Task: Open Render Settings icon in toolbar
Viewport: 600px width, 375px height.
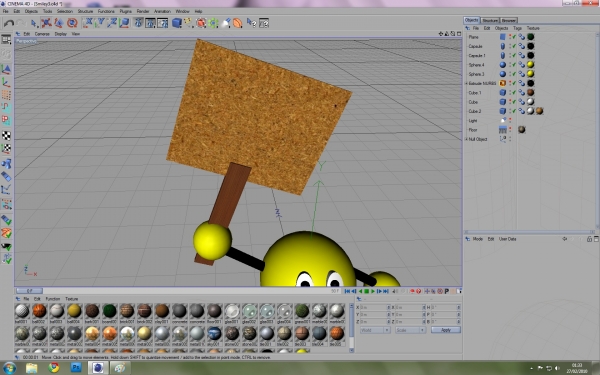Action: (x=163, y=23)
